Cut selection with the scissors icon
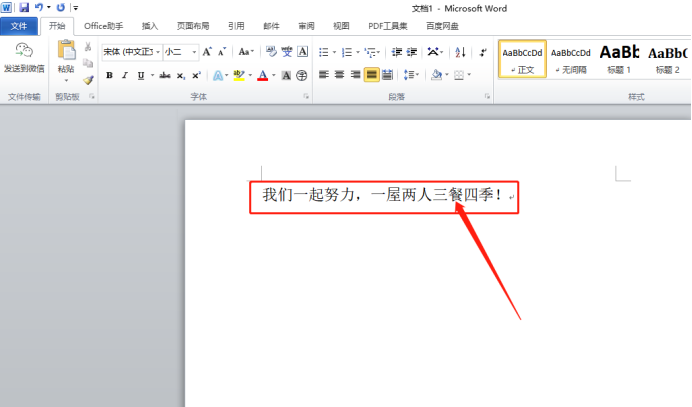This screenshot has height=407, width=692. pos(88,46)
